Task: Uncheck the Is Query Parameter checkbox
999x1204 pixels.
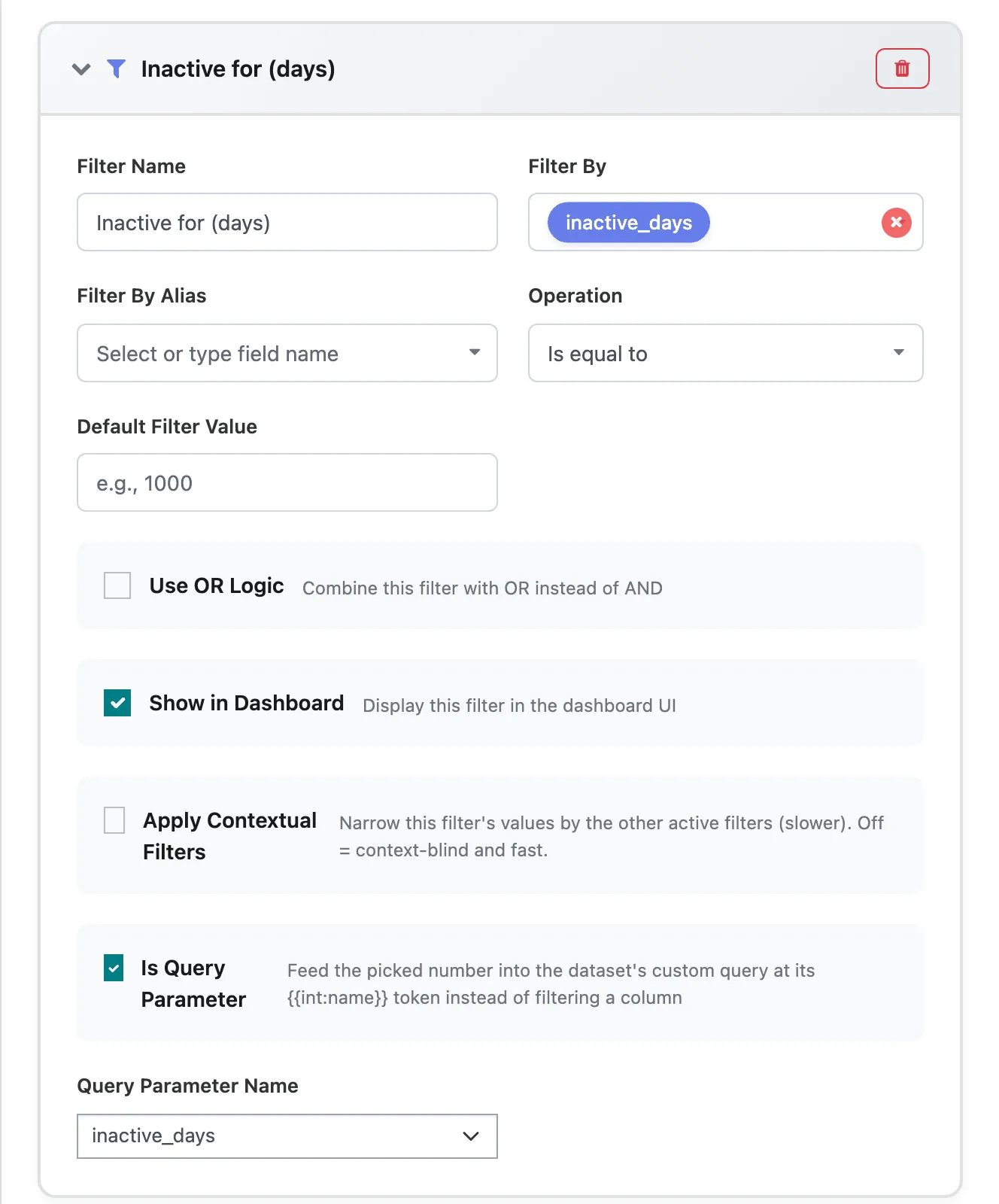Action: coord(114,968)
